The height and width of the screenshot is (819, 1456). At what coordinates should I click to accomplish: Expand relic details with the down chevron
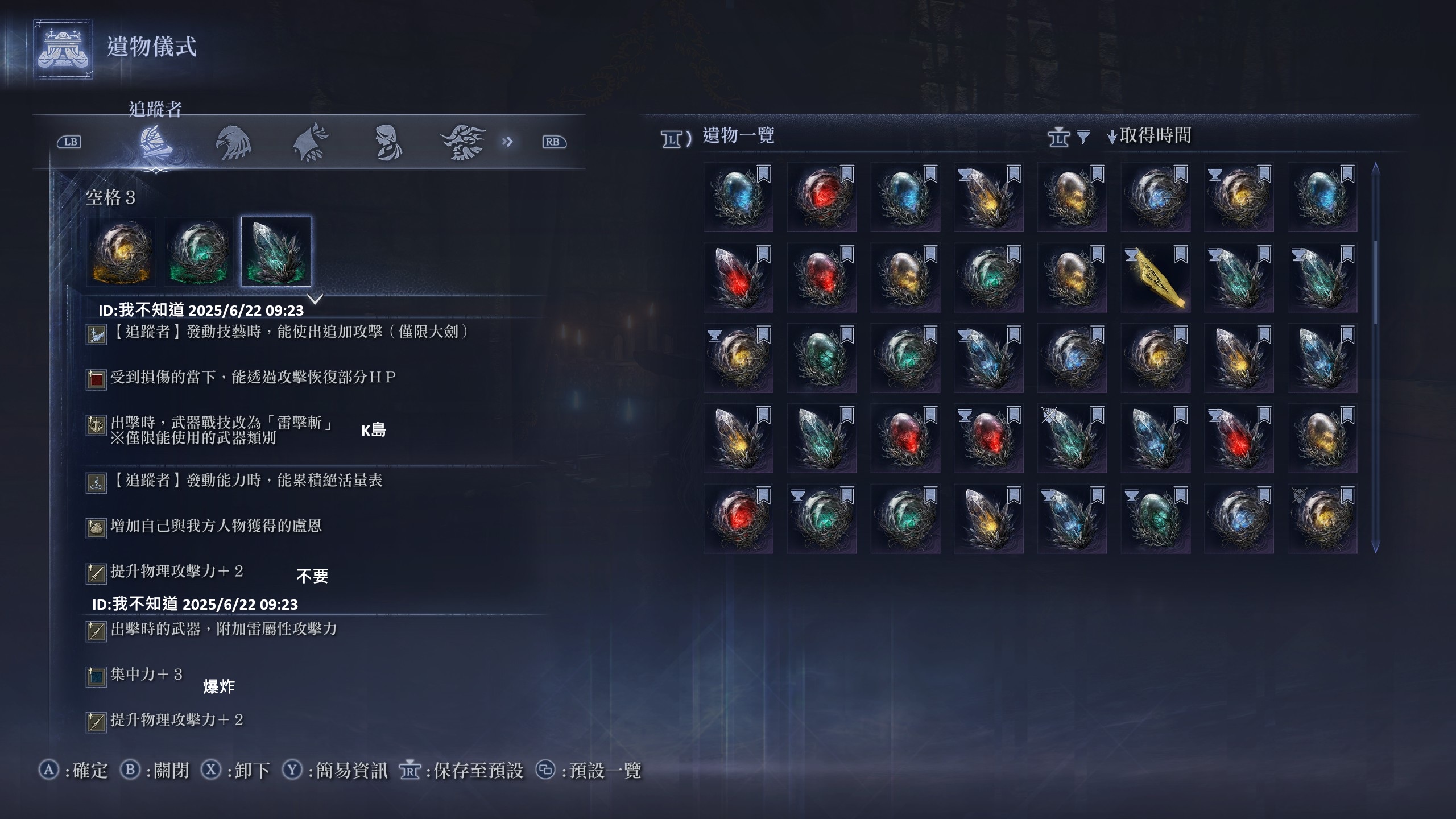[x=316, y=298]
